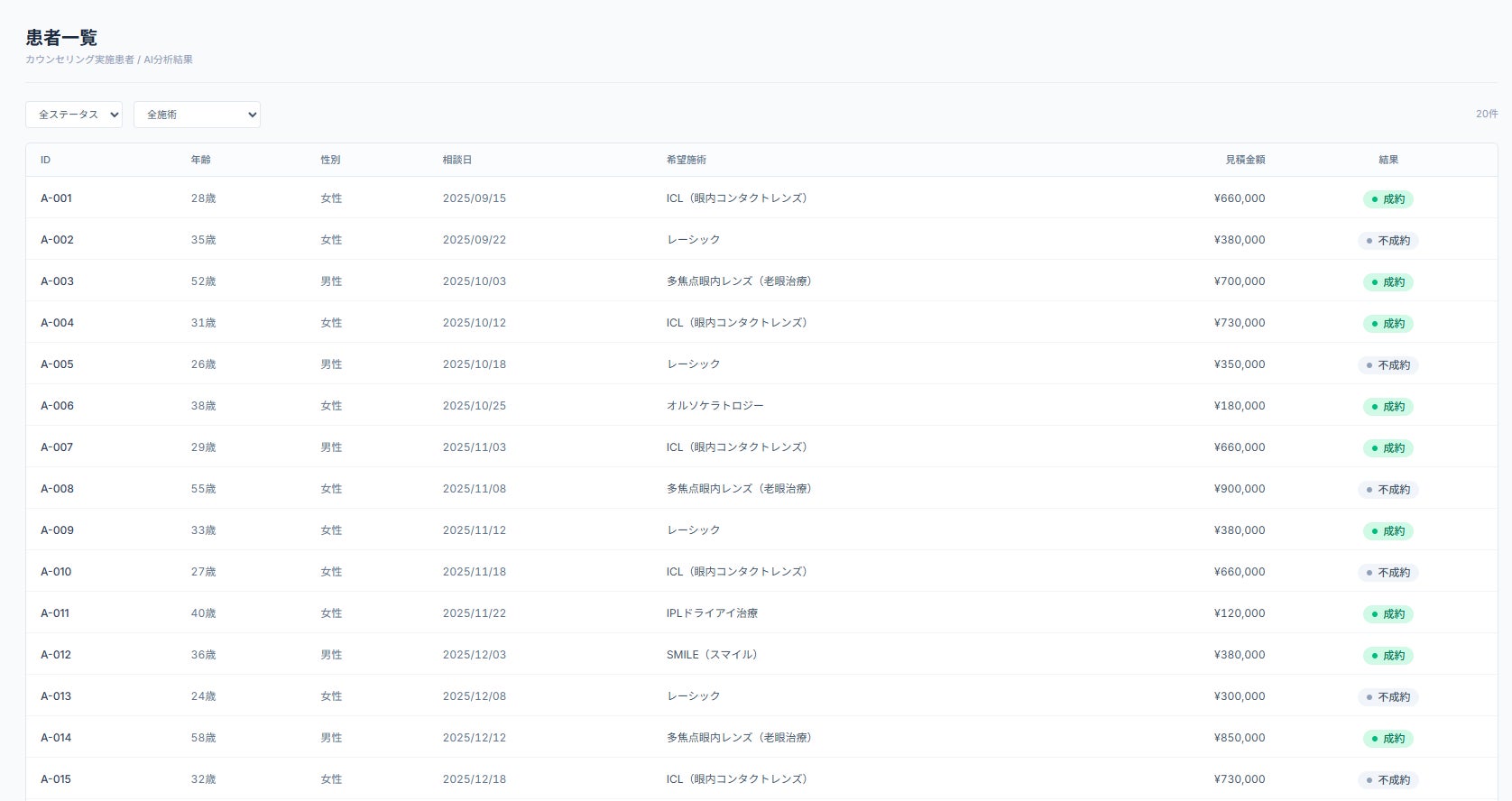
Task: Click the ¥300,000 estimate amount
Action: (x=1240, y=695)
